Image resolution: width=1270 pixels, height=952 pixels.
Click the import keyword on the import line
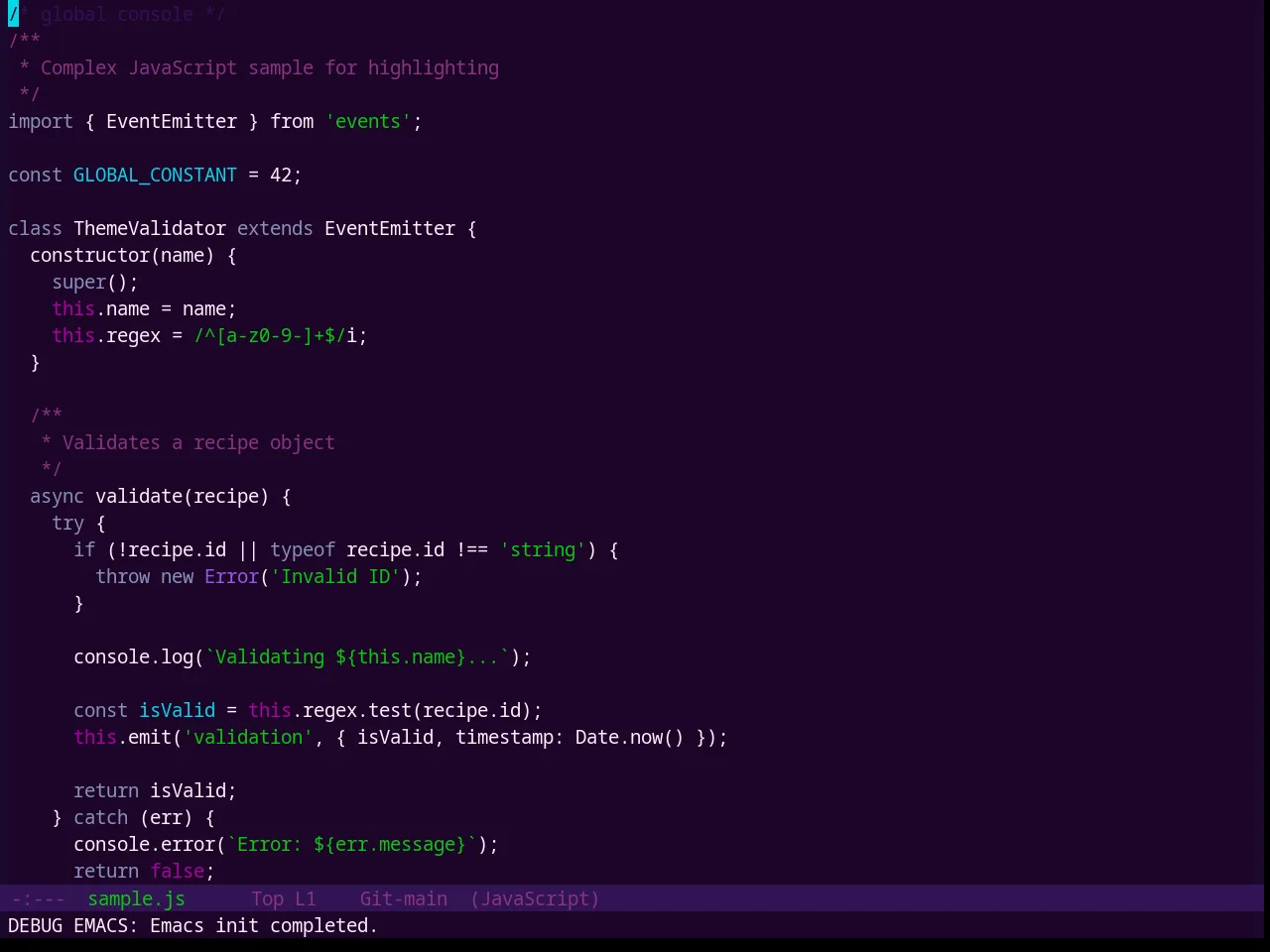(x=41, y=121)
